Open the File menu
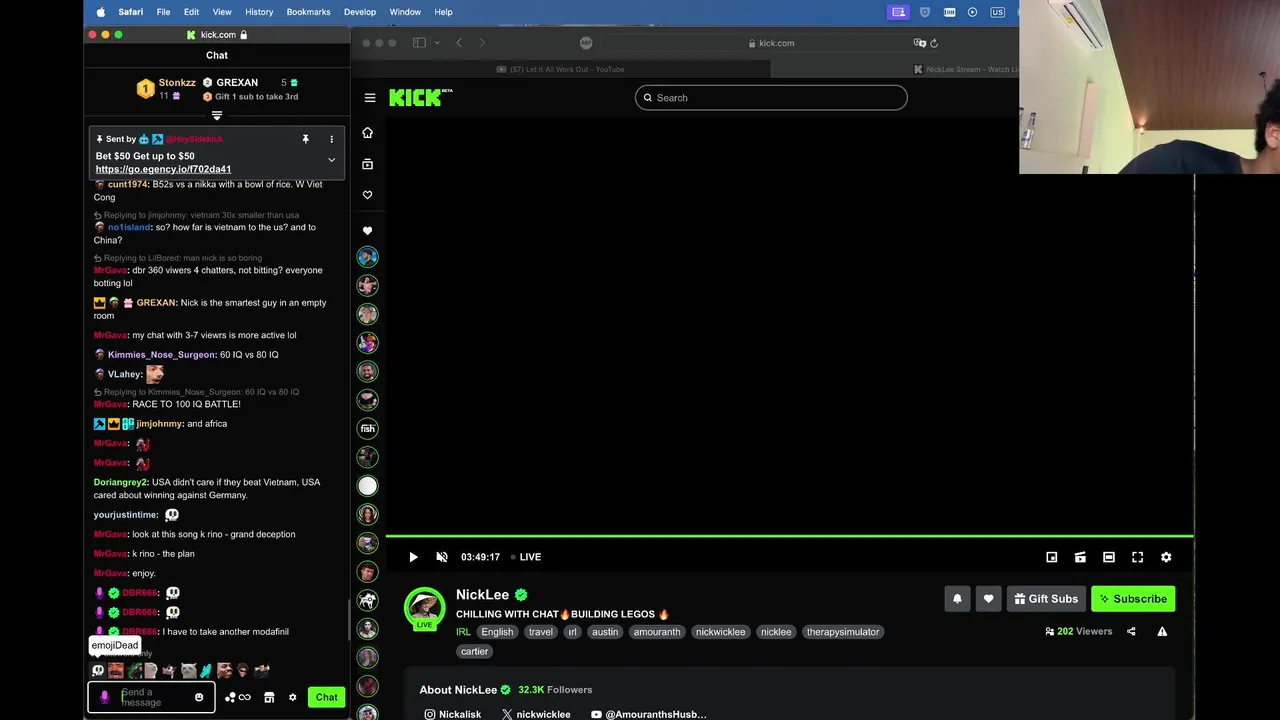The width and height of the screenshot is (1280, 720). click(x=163, y=12)
